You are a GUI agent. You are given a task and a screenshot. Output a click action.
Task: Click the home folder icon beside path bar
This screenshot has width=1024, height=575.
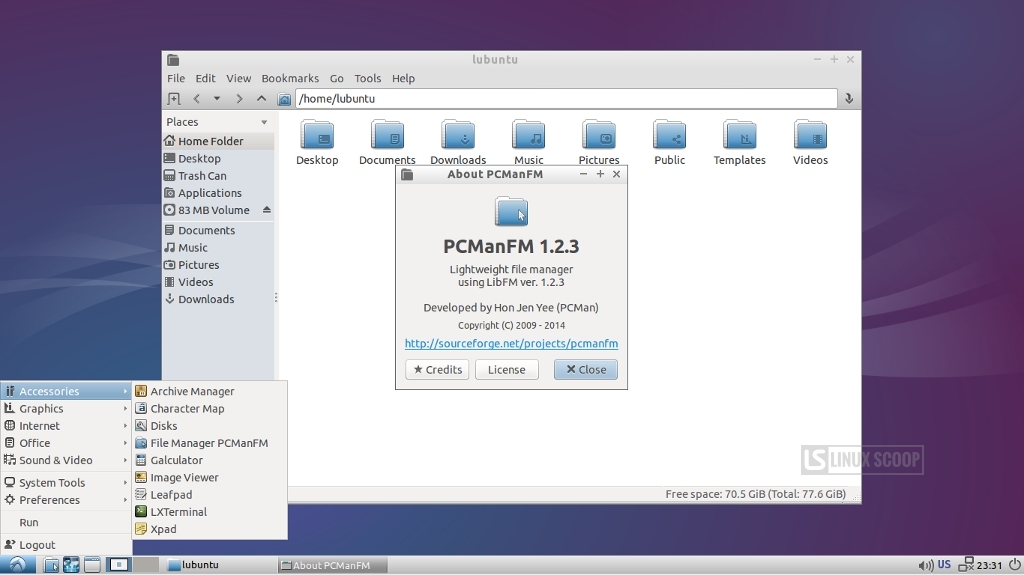[284, 99]
